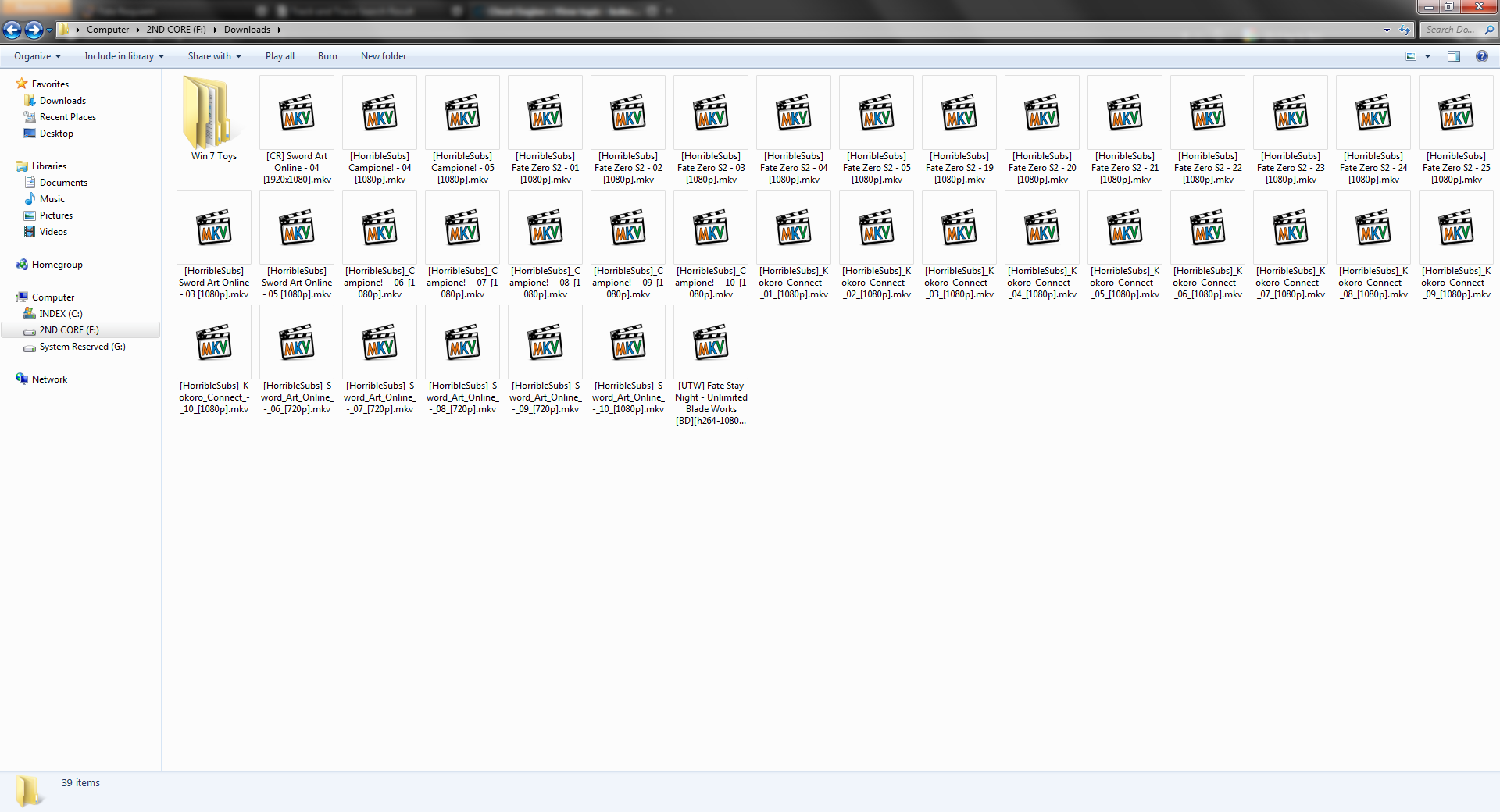Select Downloads under Favorites
This screenshot has height=812, width=1500.
(x=62, y=101)
